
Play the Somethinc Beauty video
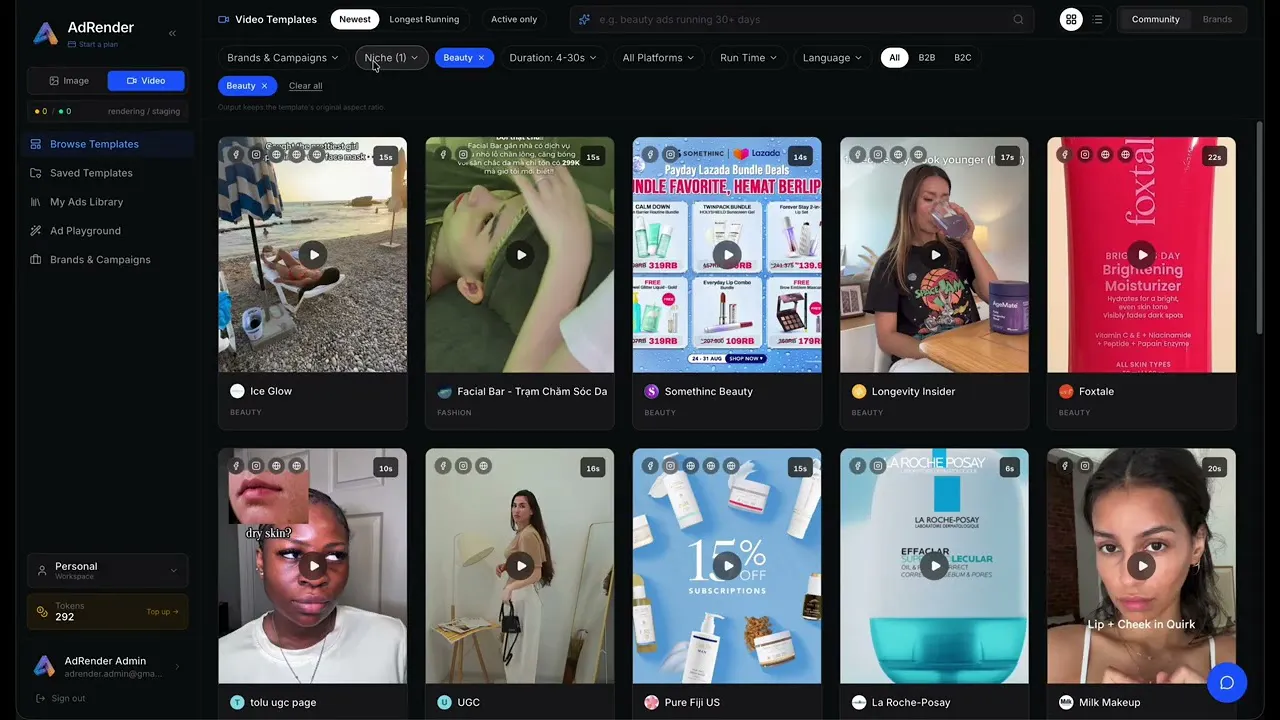click(x=727, y=255)
